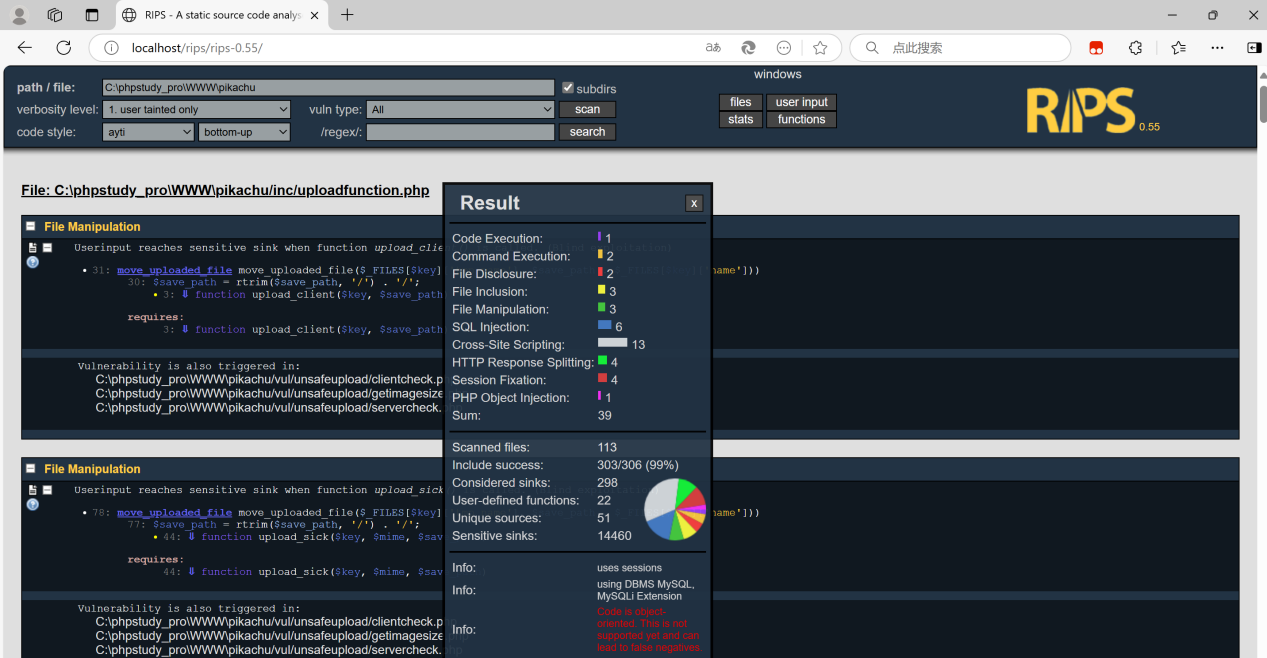
Task: Click help icon in upload_sick vulnerability block
Action: [32, 505]
